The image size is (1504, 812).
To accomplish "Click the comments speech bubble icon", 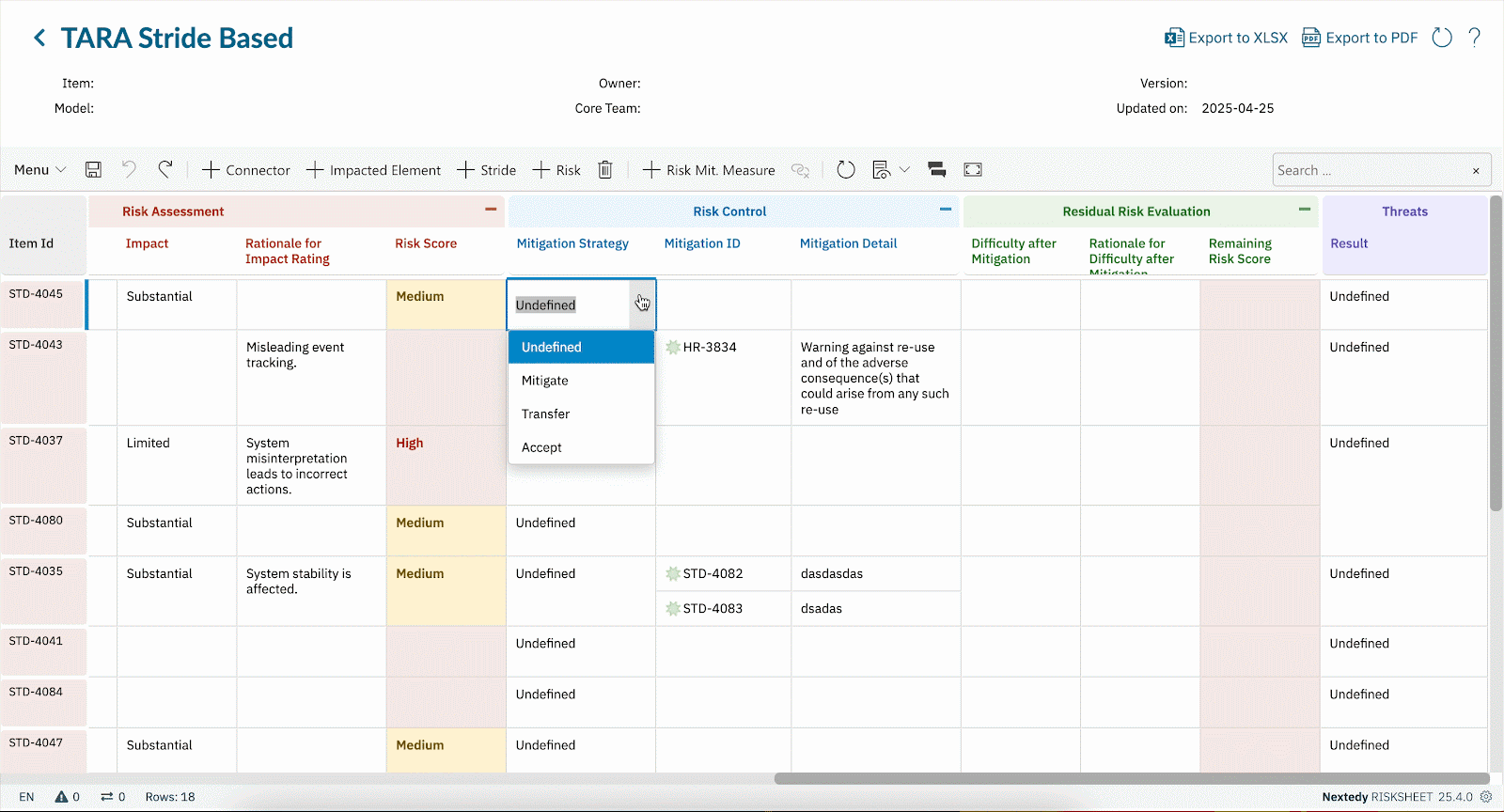I will pos(936,170).
